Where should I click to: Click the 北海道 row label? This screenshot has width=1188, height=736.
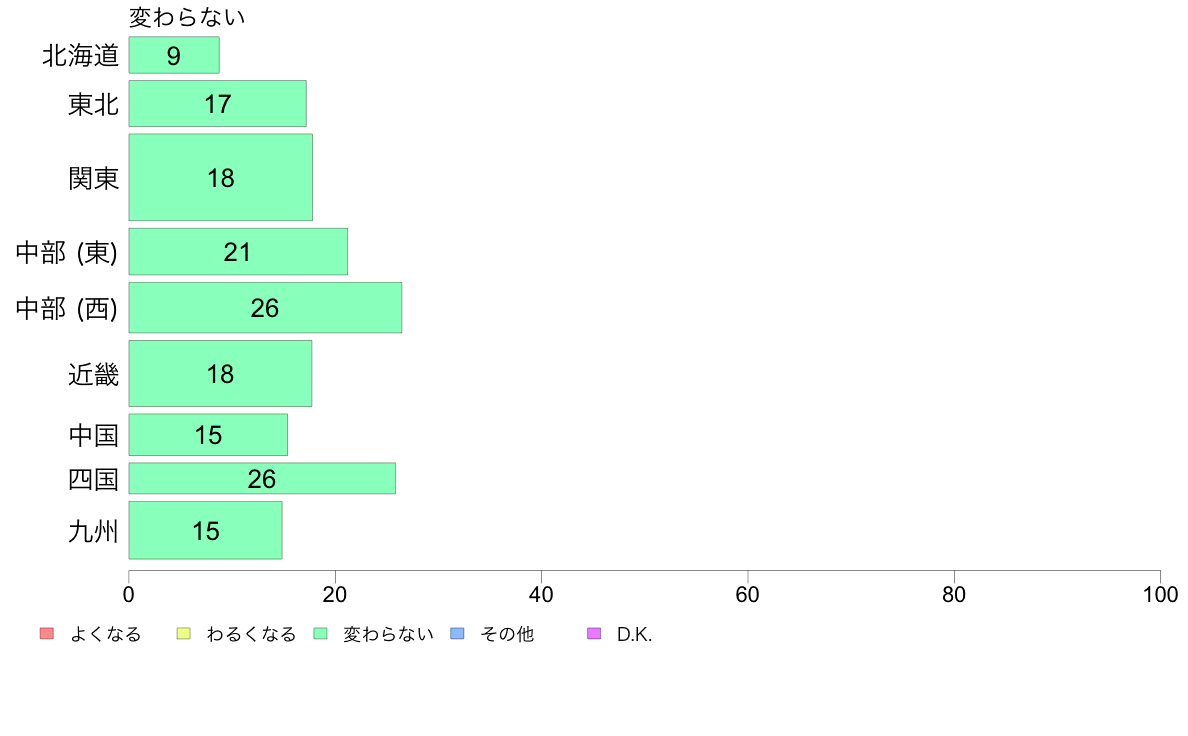80,56
